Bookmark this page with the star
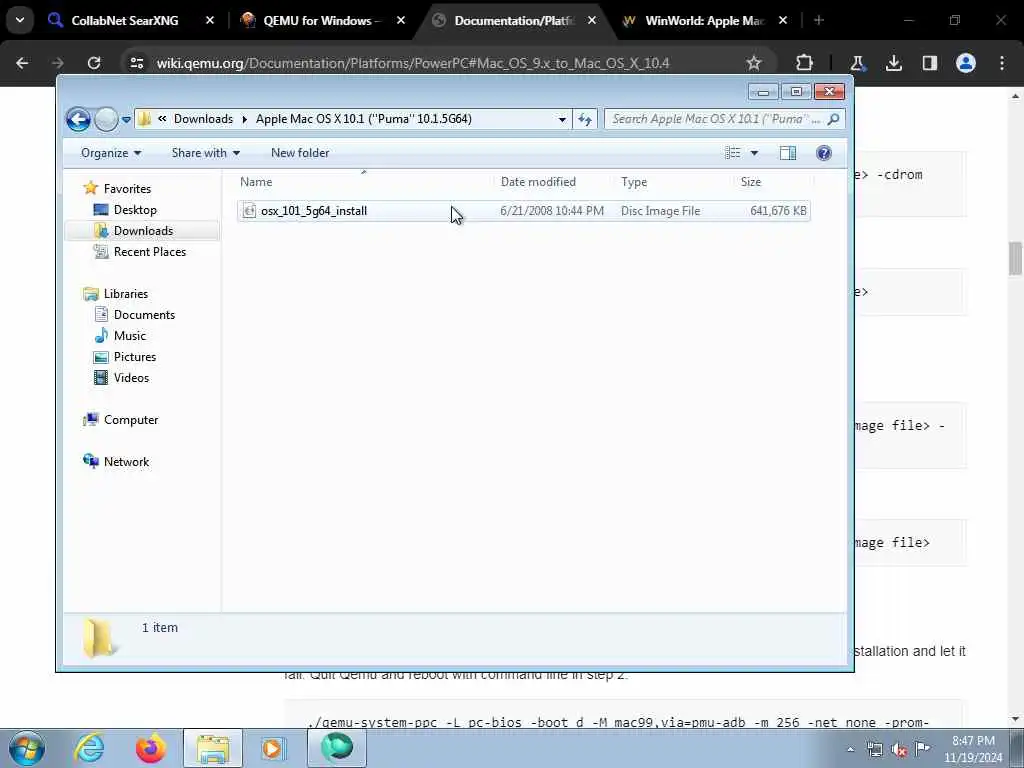This screenshot has width=1024, height=768. click(x=754, y=63)
